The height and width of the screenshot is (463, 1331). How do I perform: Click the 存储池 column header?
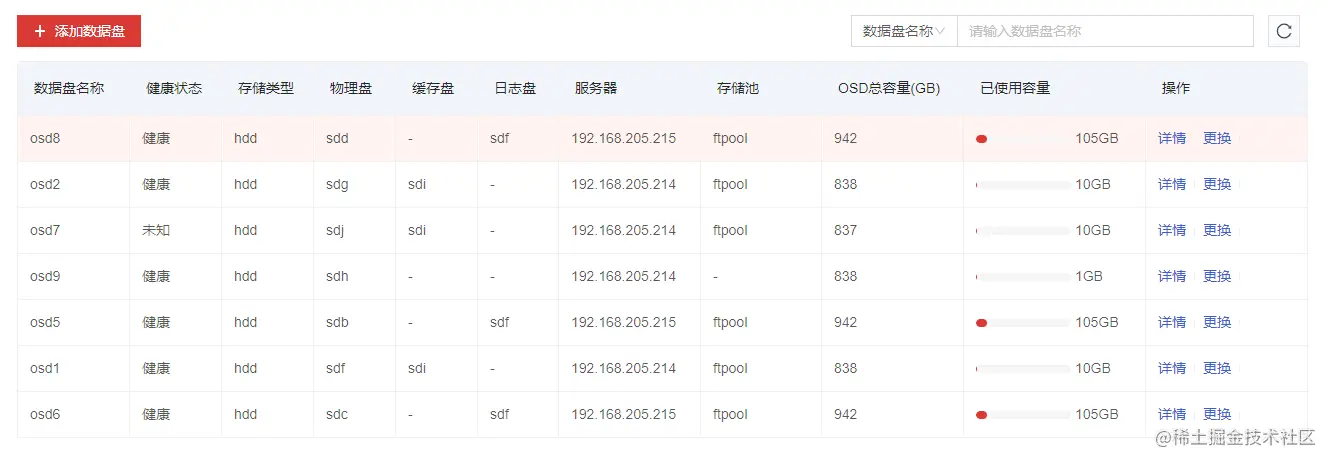tap(738, 88)
